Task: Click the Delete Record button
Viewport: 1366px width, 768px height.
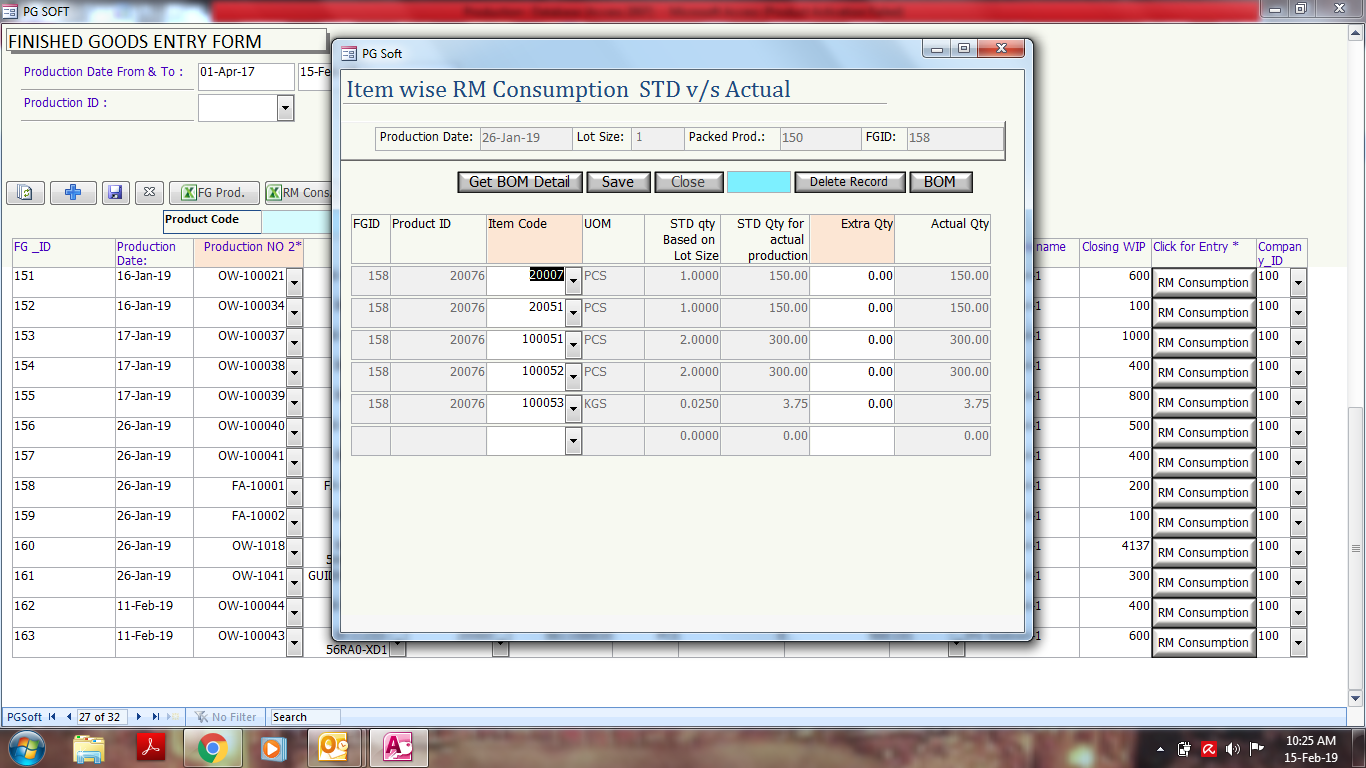Action: pos(849,182)
